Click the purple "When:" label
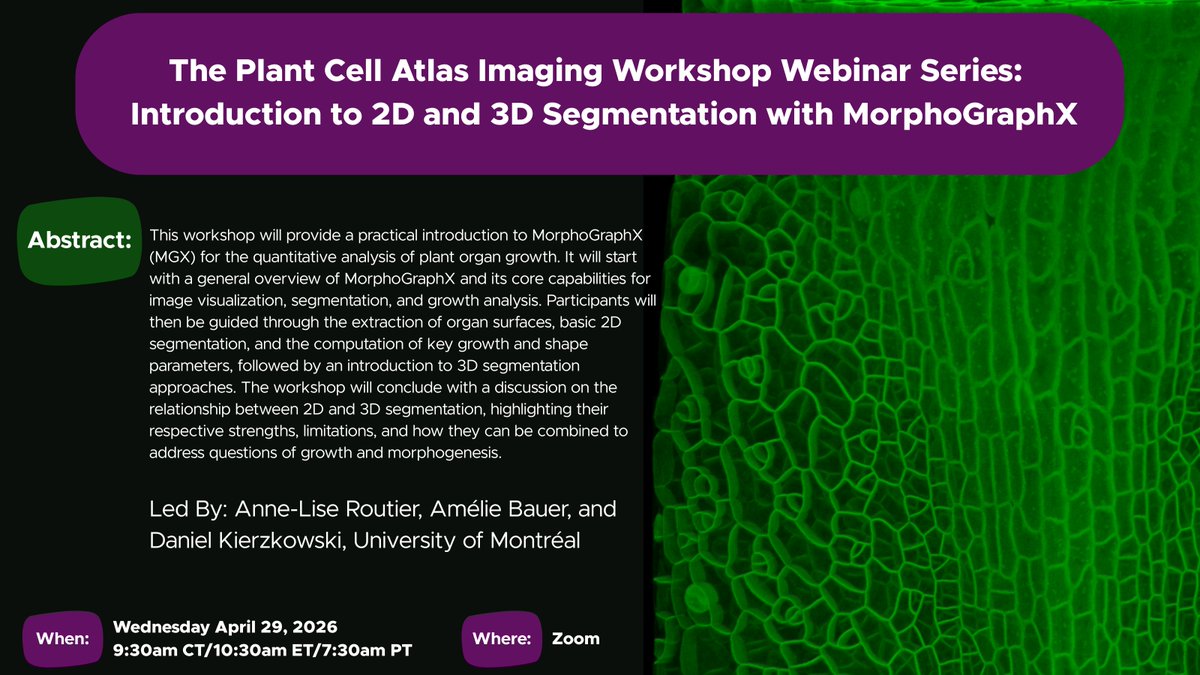The width and height of the screenshot is (1200, 675). 63,639
